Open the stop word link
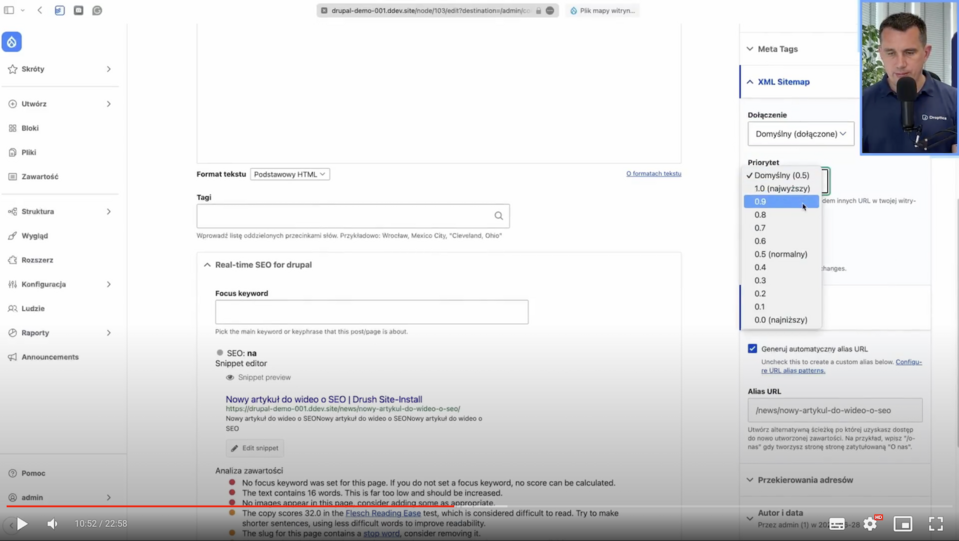959x541 pixels. pos(381,534)
